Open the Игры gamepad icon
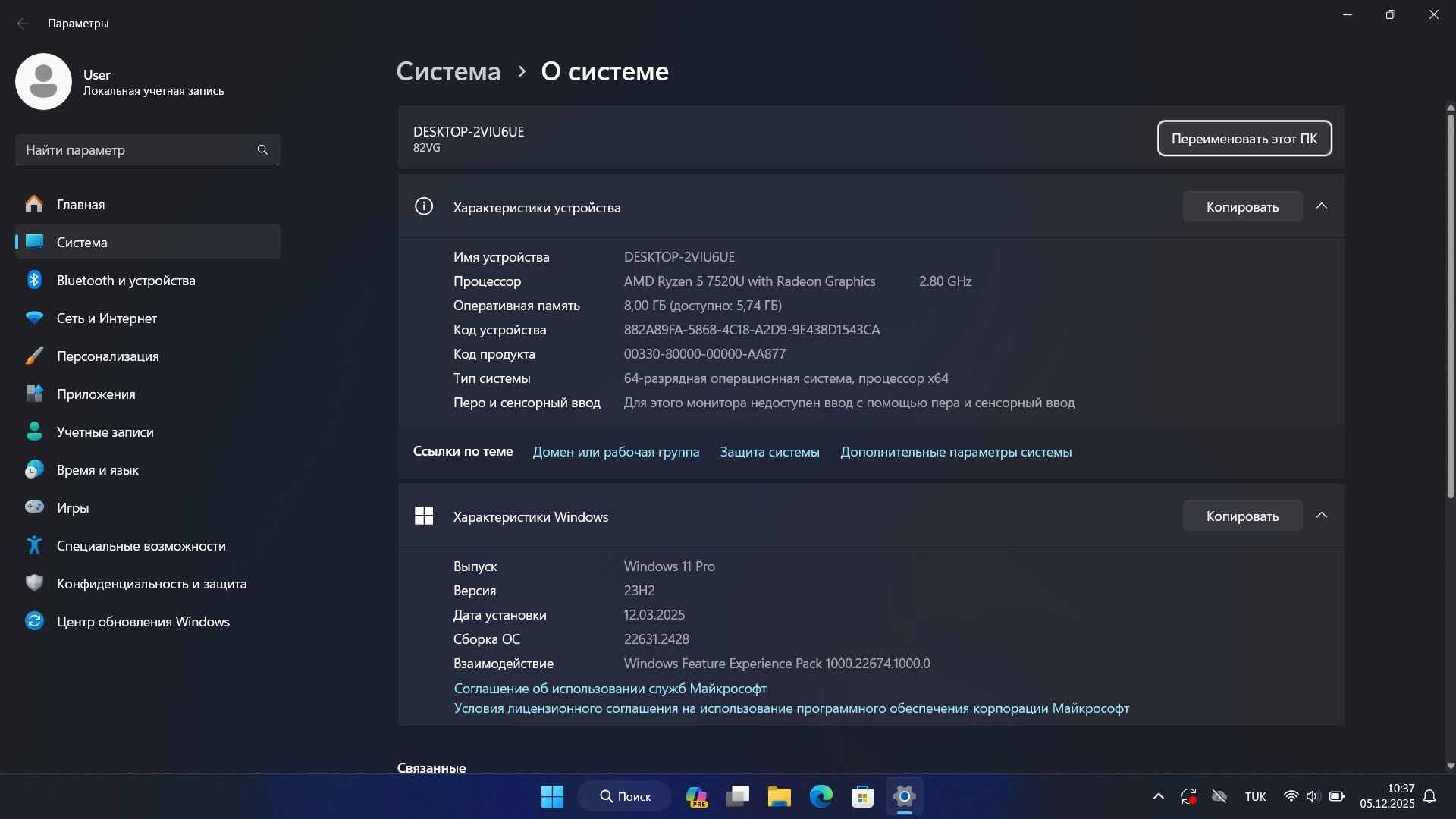 click(x=34, y=507)
